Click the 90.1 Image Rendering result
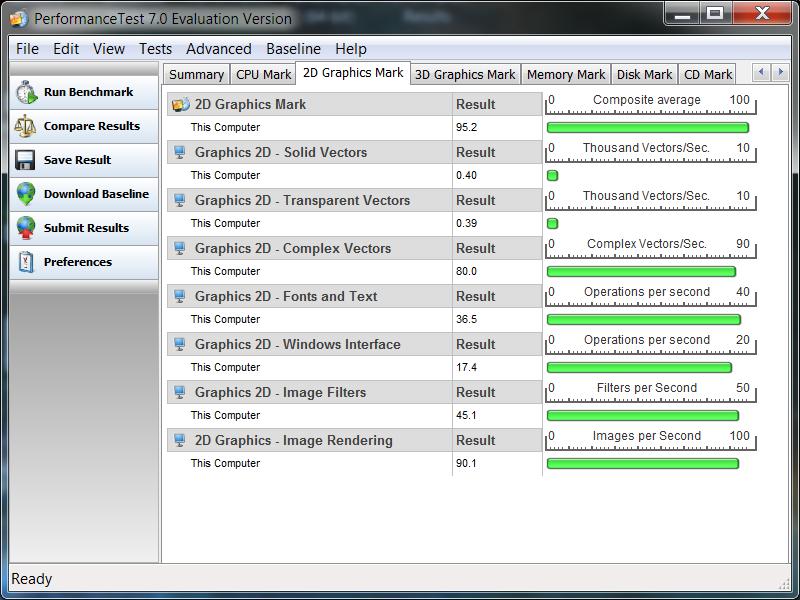 click(x=466, y=463)
